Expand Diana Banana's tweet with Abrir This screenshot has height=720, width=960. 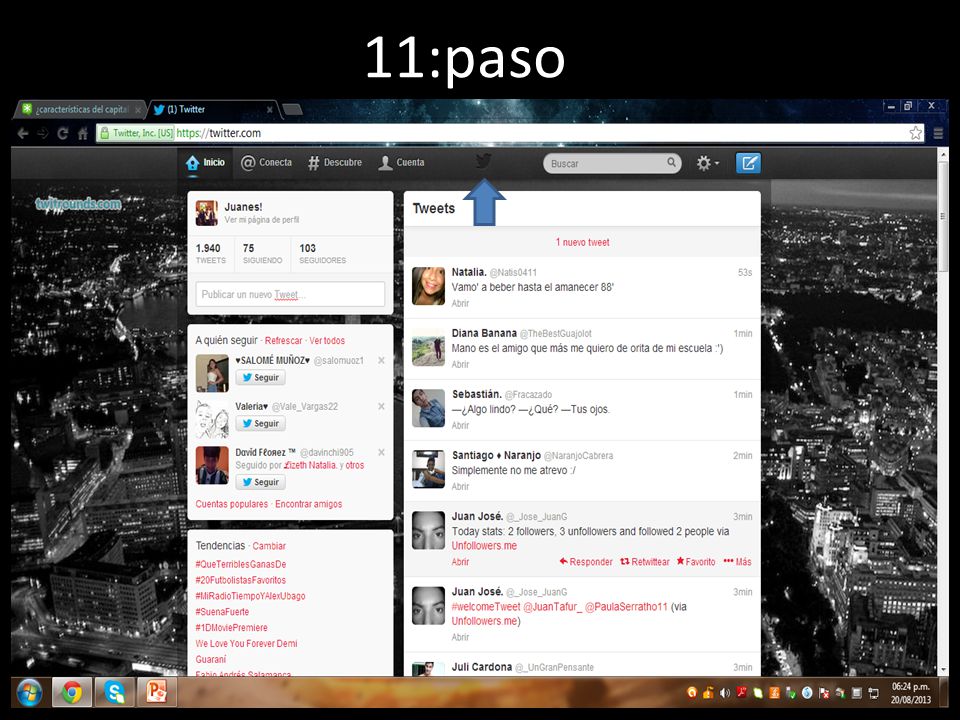460,364
